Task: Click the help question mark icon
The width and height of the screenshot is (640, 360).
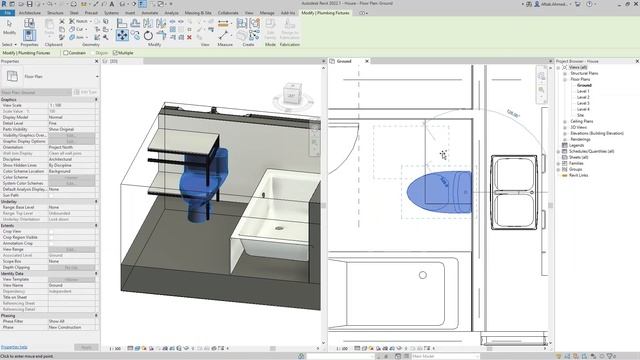Action: 589,4
